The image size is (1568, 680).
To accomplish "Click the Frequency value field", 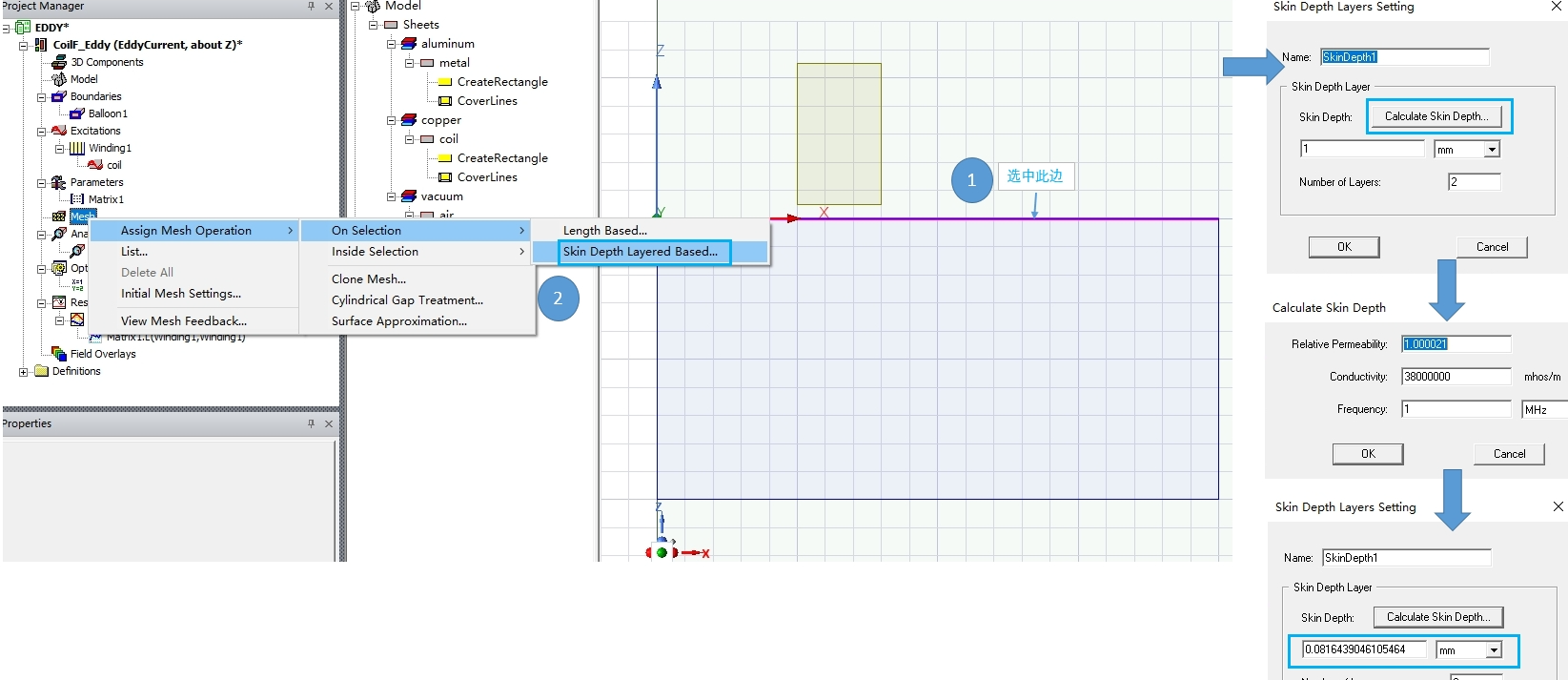I will [1456, 409].
